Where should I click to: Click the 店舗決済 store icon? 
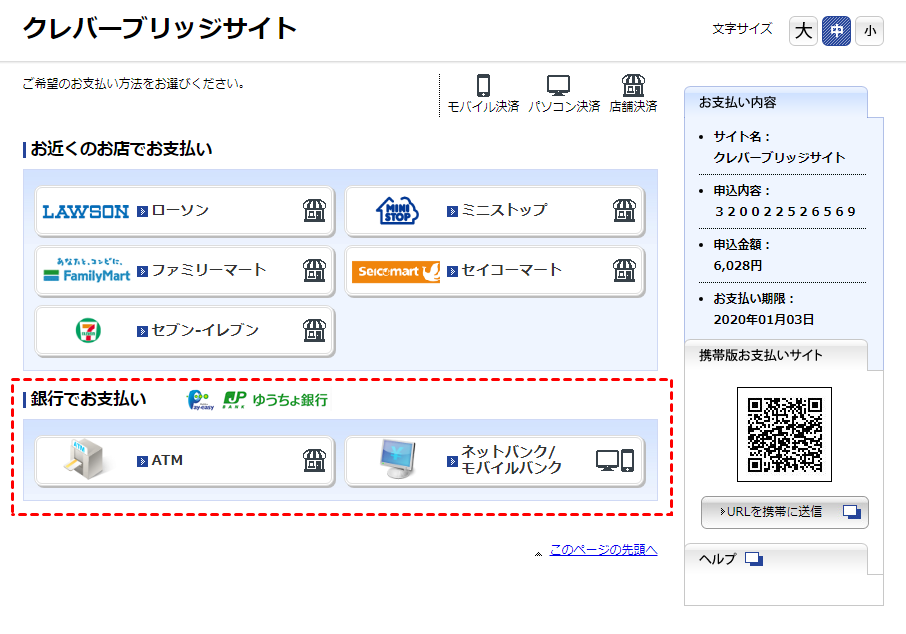pyautogui.click(x=633, y=86)
